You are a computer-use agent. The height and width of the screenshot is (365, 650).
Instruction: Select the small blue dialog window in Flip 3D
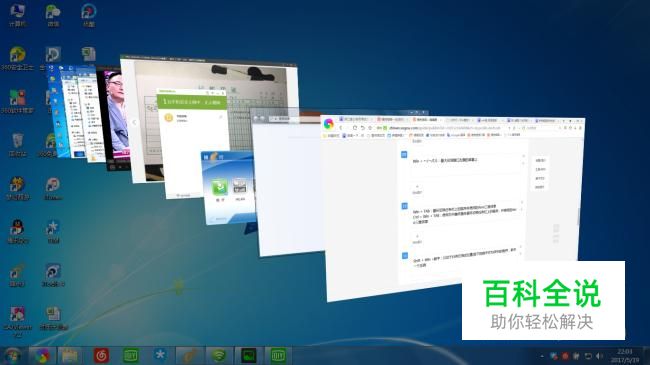coord(227,187)
